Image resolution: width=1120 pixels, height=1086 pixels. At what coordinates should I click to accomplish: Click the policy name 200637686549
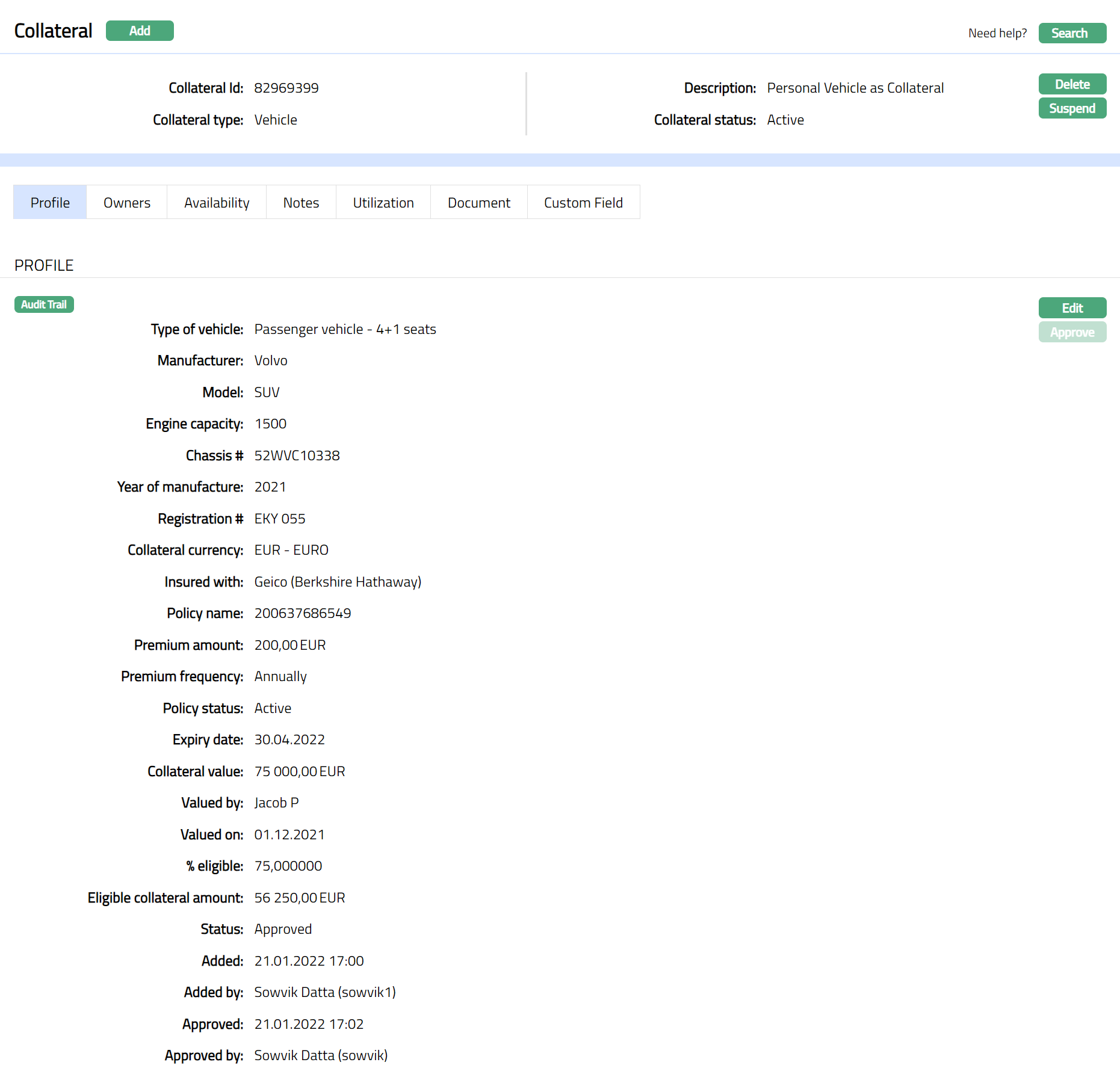[302, 613]
